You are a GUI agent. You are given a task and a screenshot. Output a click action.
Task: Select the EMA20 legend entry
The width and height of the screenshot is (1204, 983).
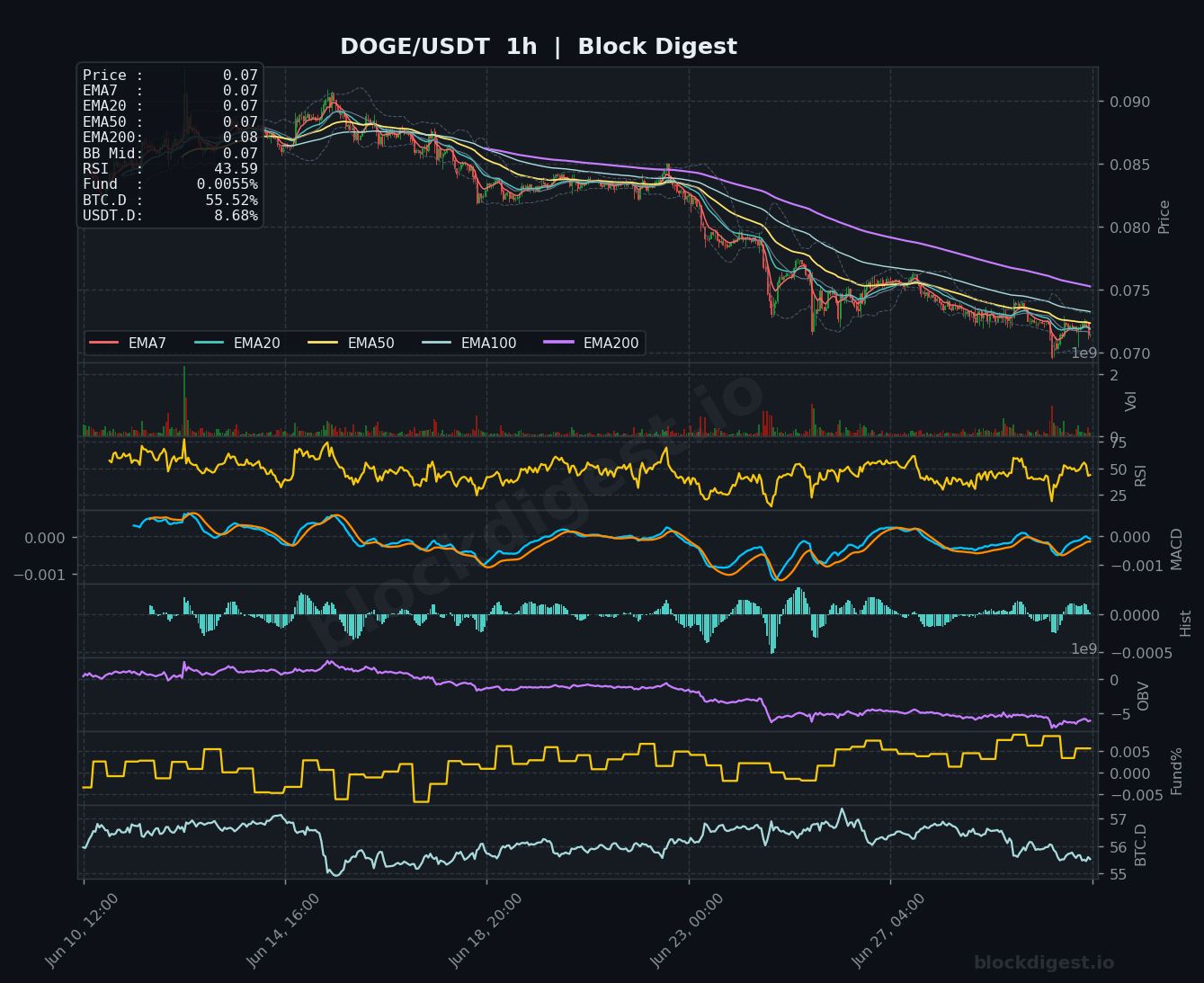[x=236, y=343]
